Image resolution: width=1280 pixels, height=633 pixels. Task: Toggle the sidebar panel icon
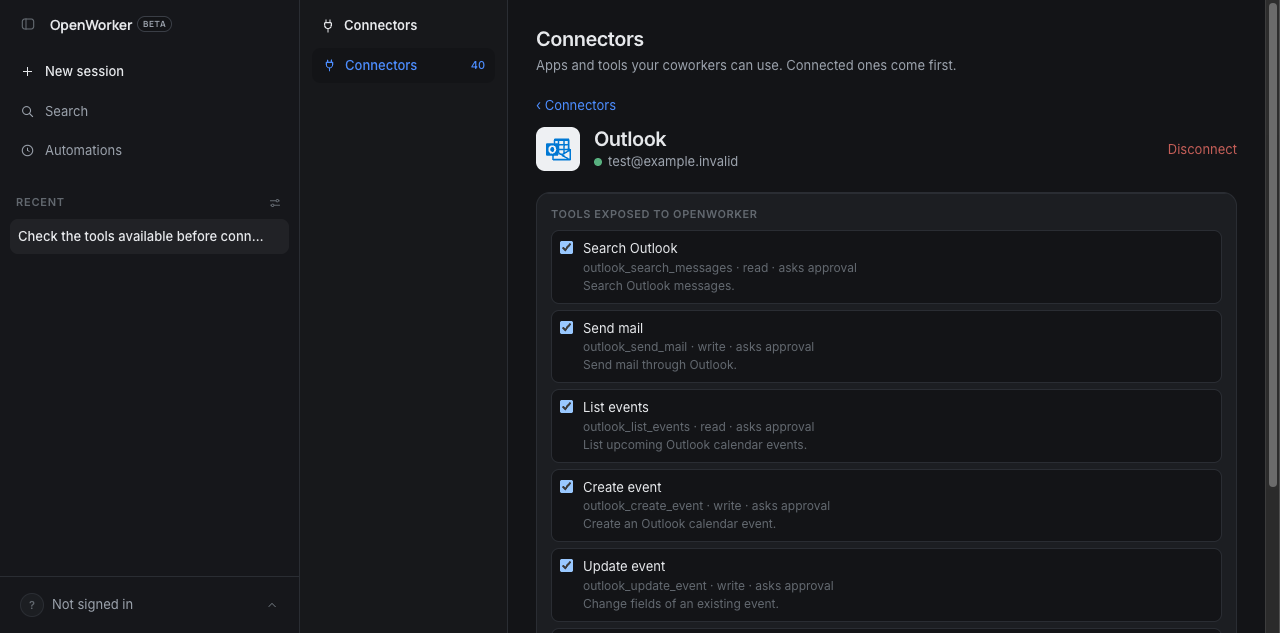pyautogui.click(x=28, y=24)
